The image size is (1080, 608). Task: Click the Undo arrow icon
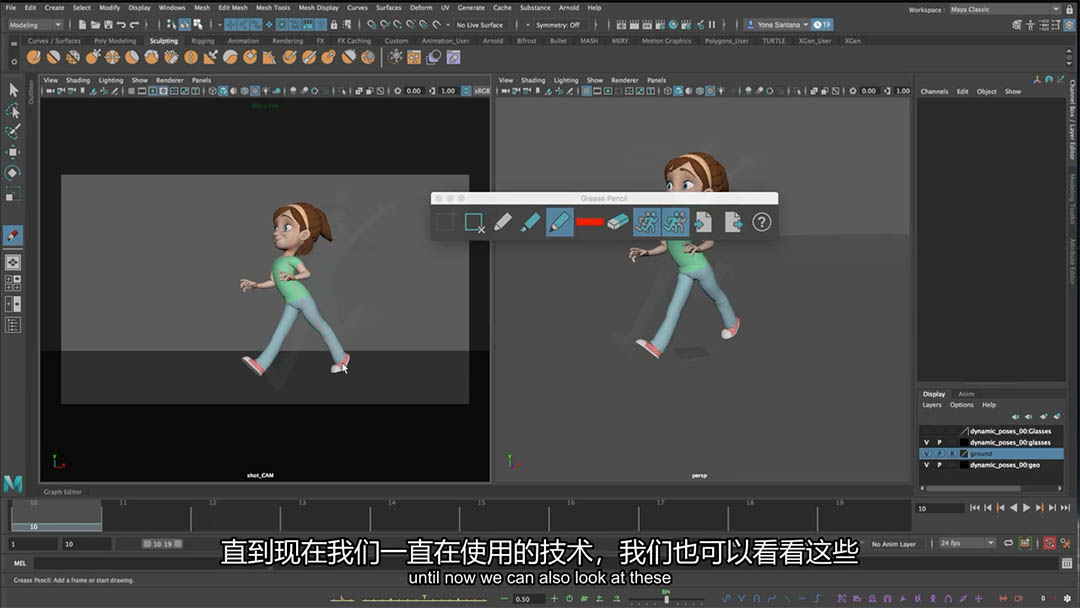tap(121, 25)
